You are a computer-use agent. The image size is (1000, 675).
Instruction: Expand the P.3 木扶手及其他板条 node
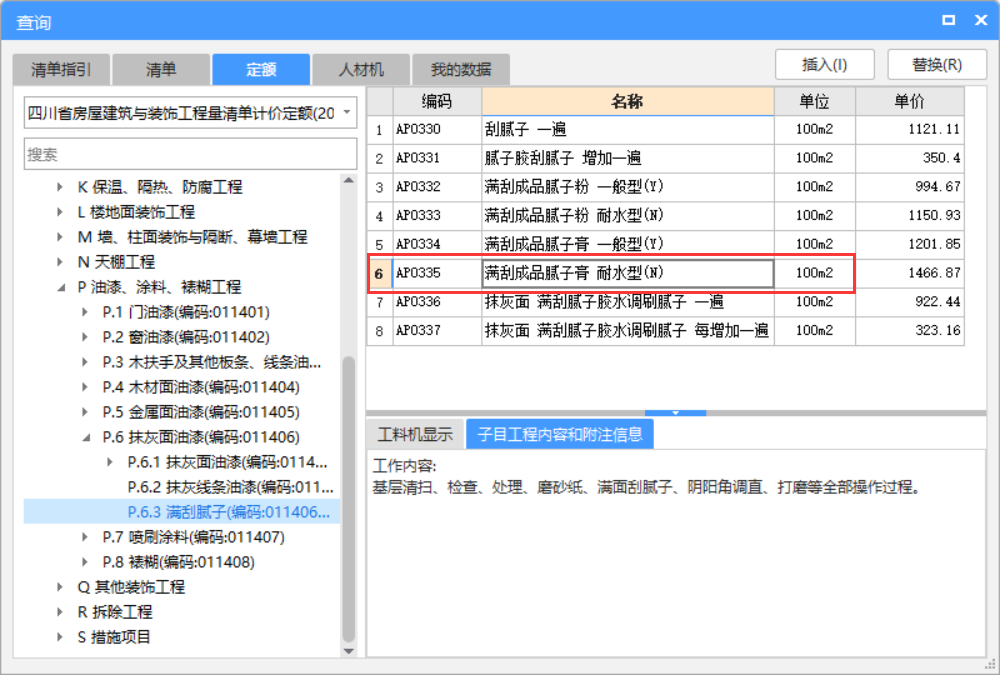coord(85,362)
